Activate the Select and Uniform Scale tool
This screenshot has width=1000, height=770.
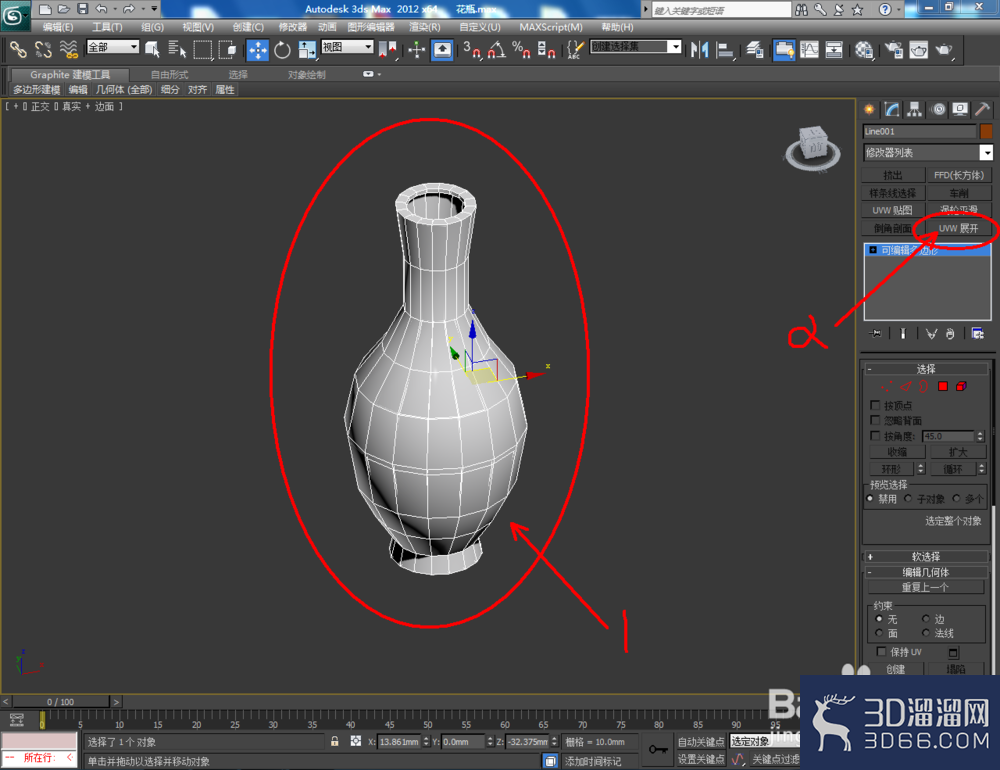tap(307, 50)
